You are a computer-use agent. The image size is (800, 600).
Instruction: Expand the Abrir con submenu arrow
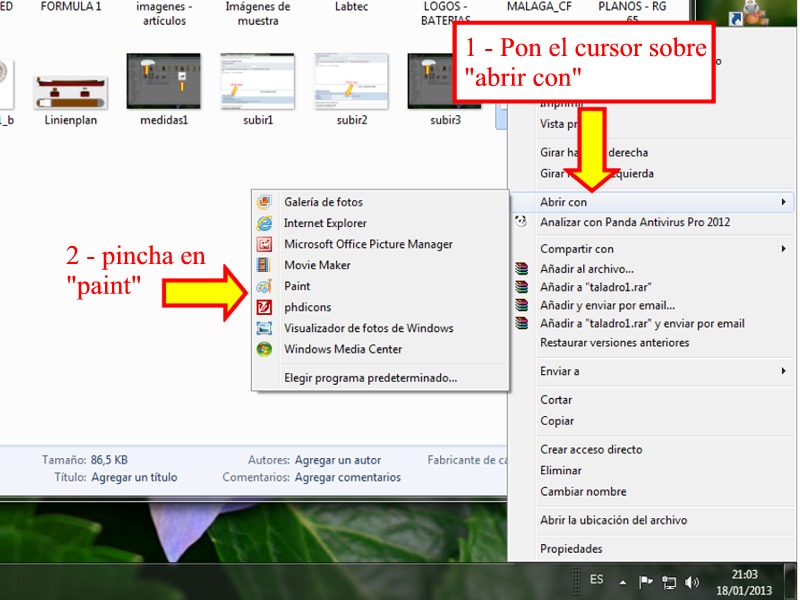tap(783, 202)
